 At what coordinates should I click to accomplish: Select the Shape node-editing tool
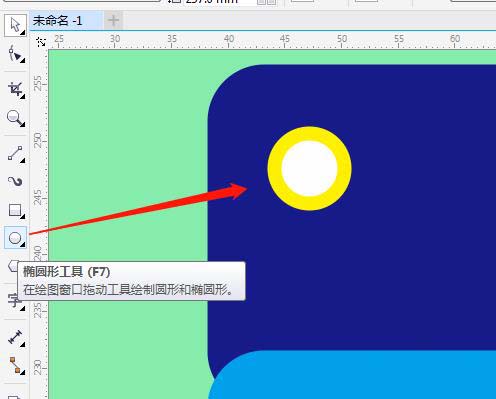(15, 54)
